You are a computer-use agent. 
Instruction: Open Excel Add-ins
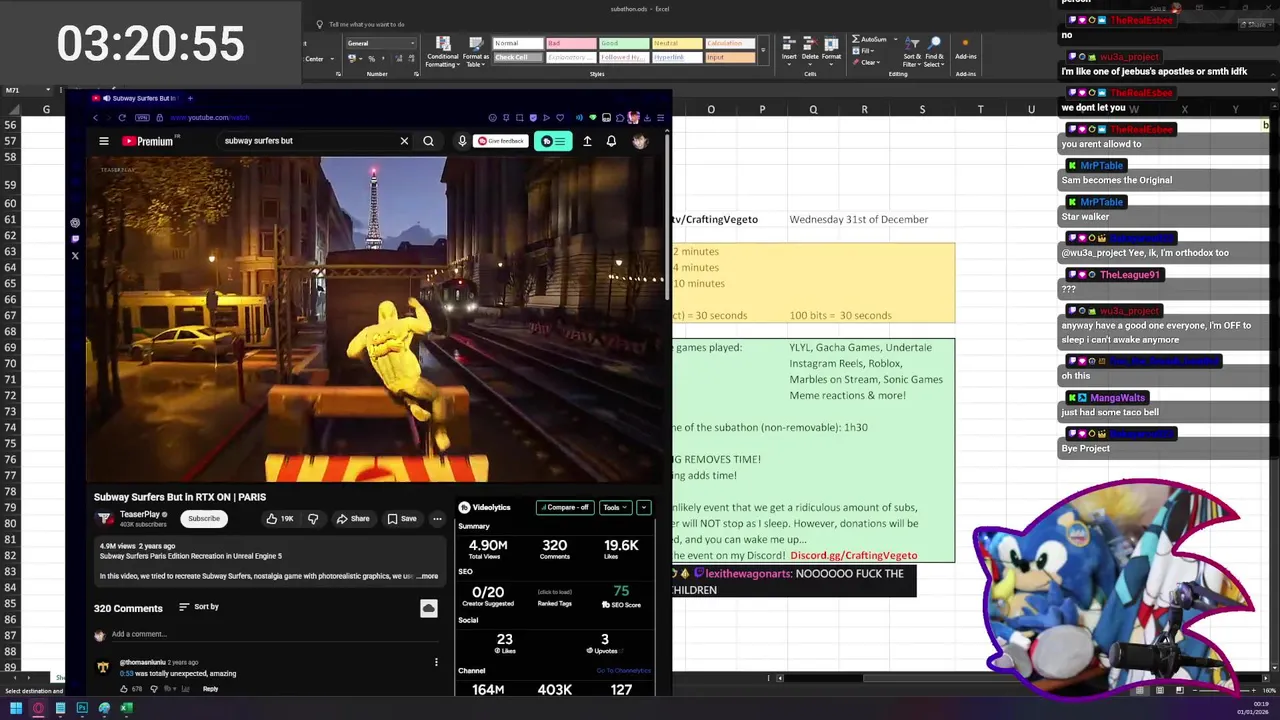coord(965,50)
